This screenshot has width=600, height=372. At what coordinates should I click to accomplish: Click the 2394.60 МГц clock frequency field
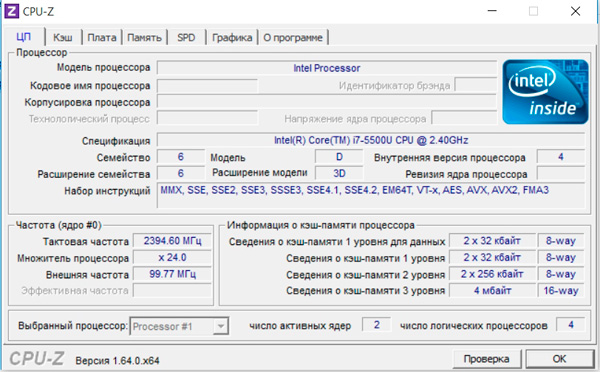(x=172, y=241)
